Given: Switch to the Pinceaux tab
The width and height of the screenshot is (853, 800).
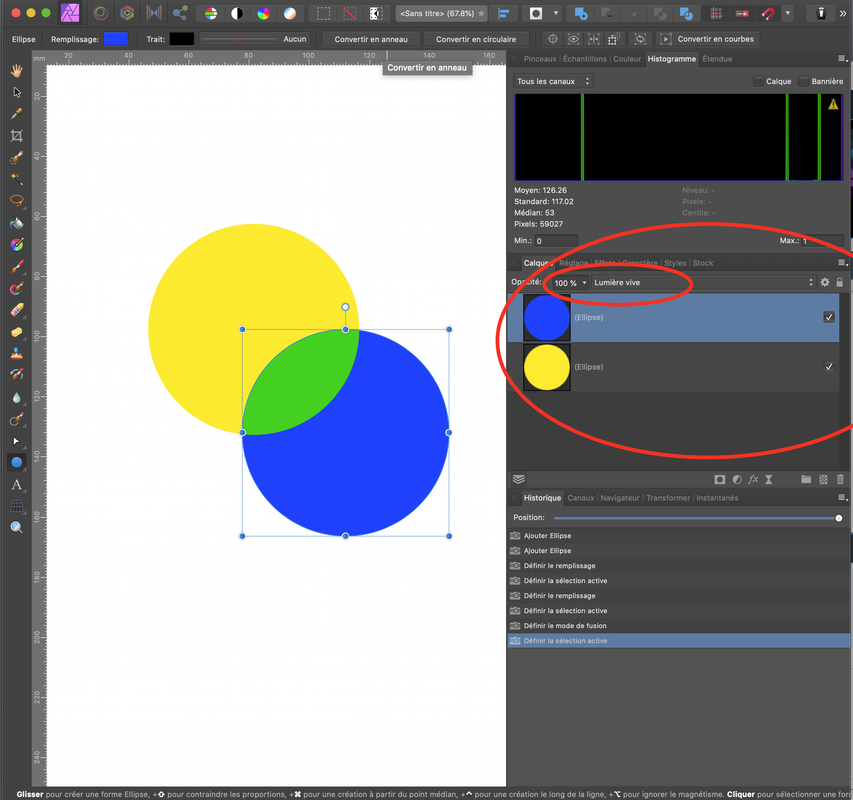Looking at the screenshot, I should click(x=540, y=59).
